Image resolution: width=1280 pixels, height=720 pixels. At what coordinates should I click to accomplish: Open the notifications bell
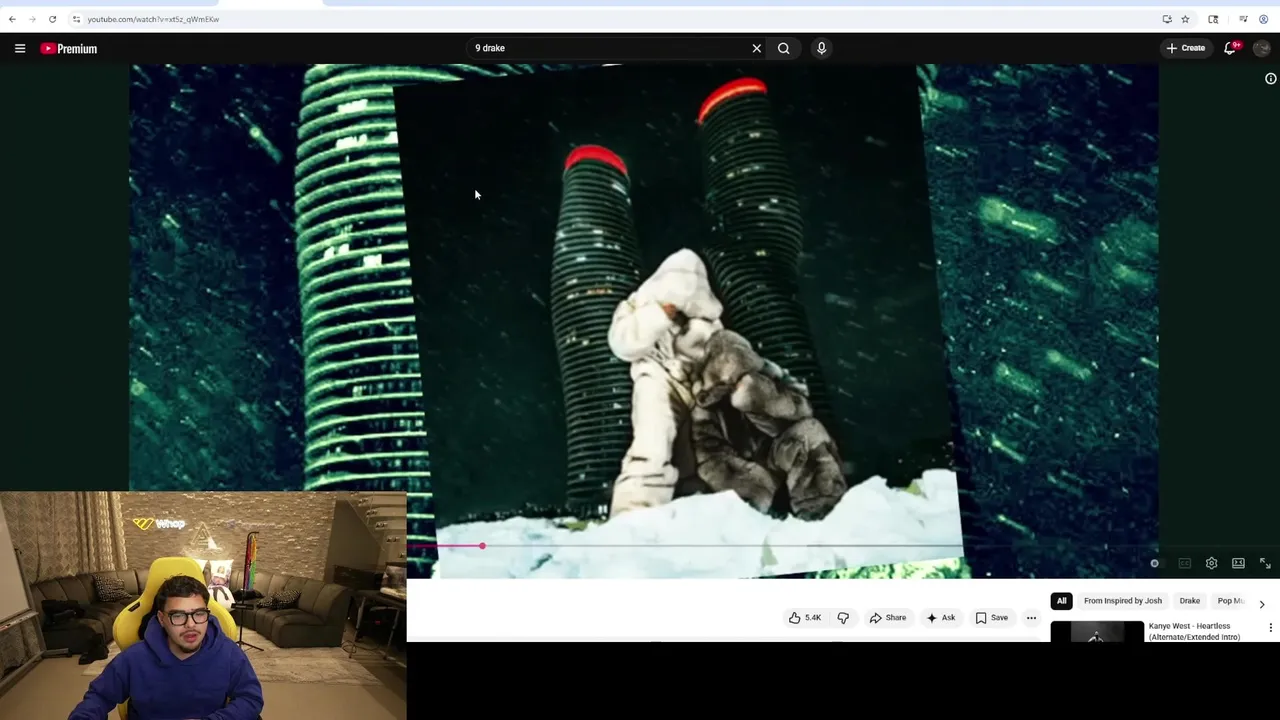tap(1231, 48)
